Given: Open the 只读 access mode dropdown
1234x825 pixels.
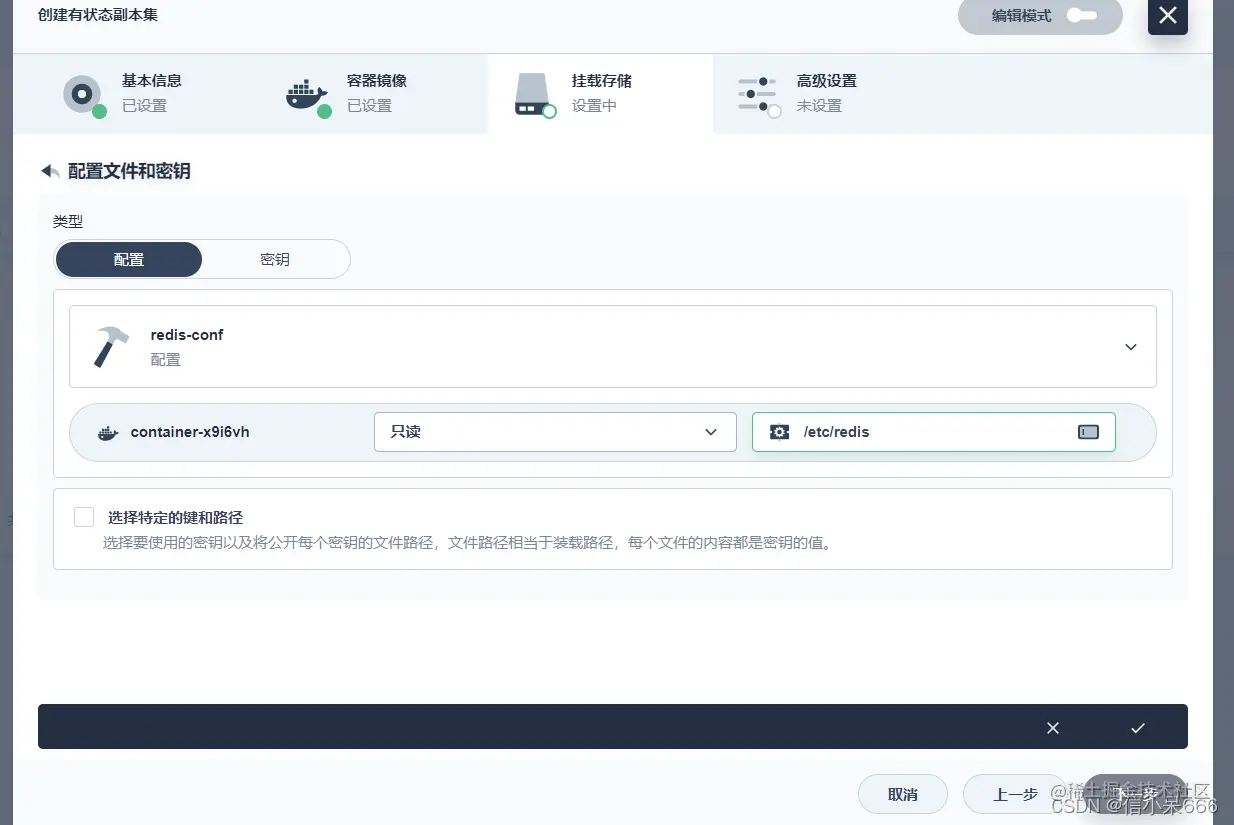Looking at the screenshot, I should click(x=555, y=432).
